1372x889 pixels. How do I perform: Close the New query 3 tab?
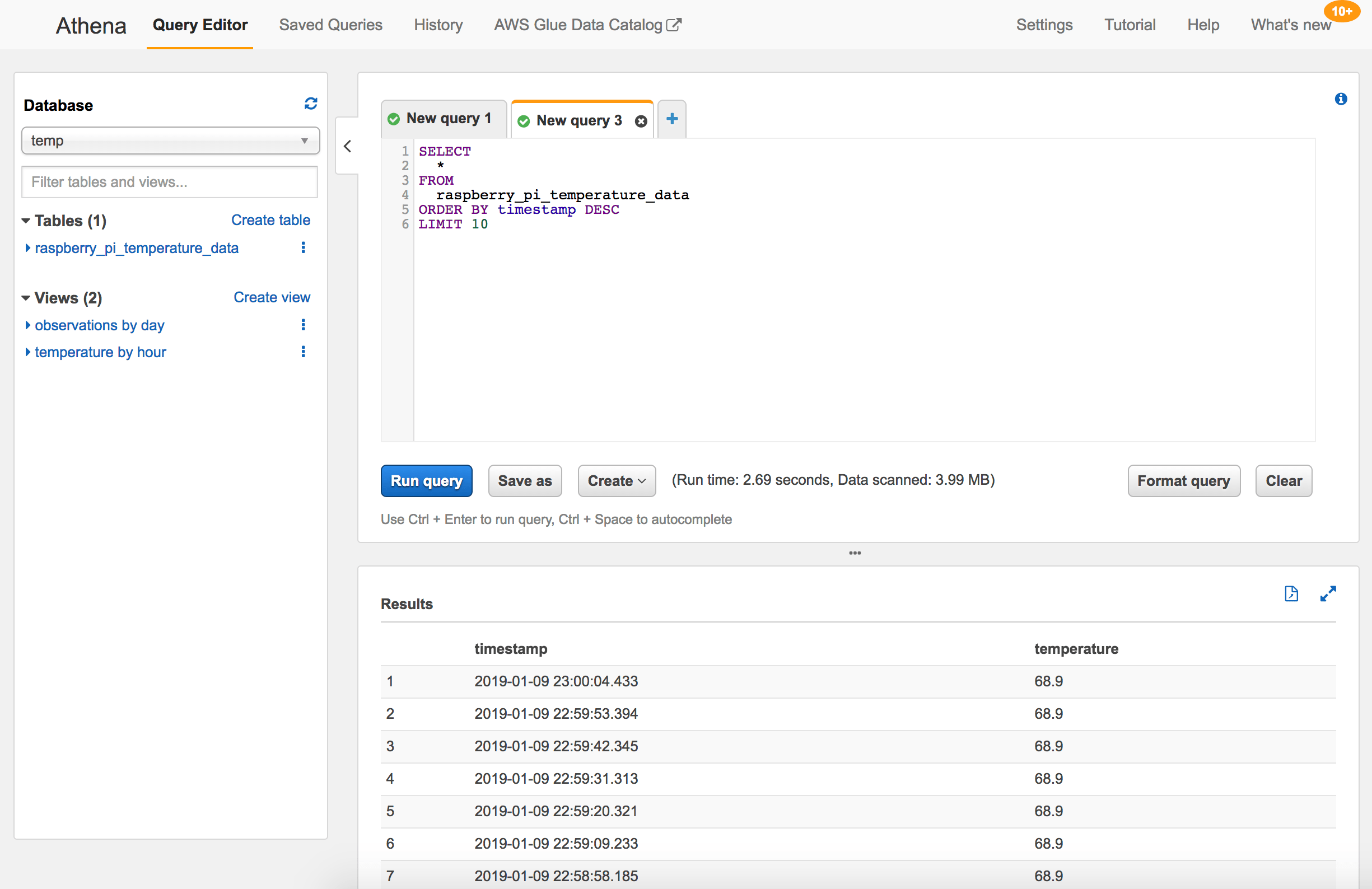click(x=641, y=121)
